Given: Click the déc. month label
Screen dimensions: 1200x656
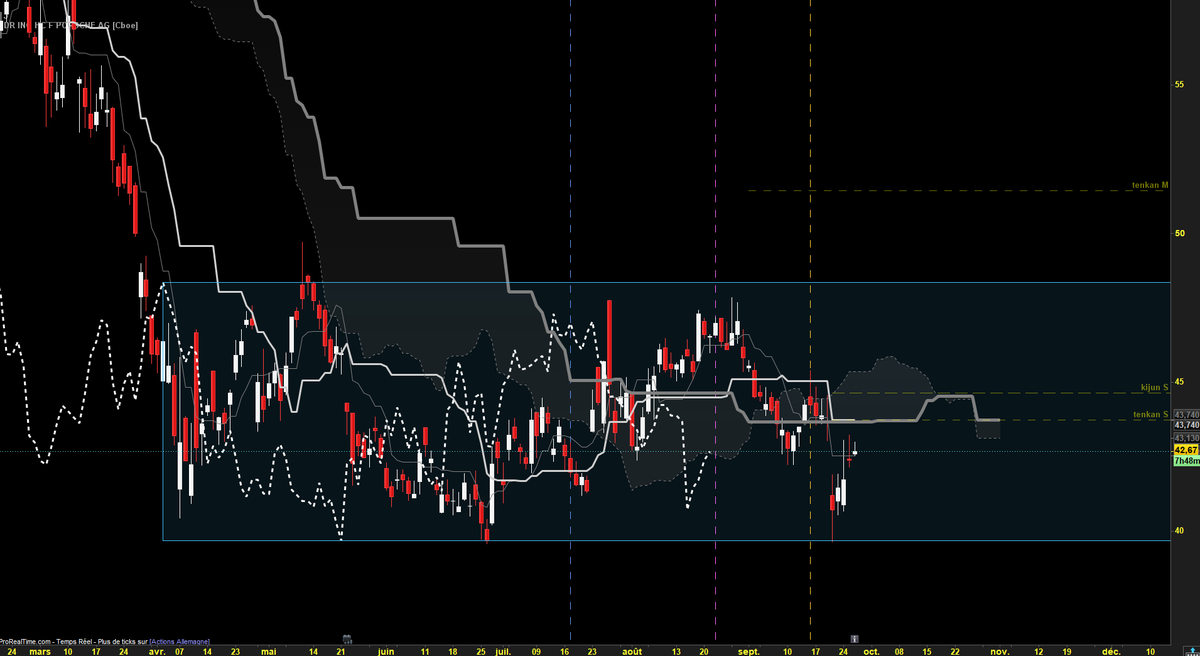Looking at the screenshot, I should click(1111, 651).
